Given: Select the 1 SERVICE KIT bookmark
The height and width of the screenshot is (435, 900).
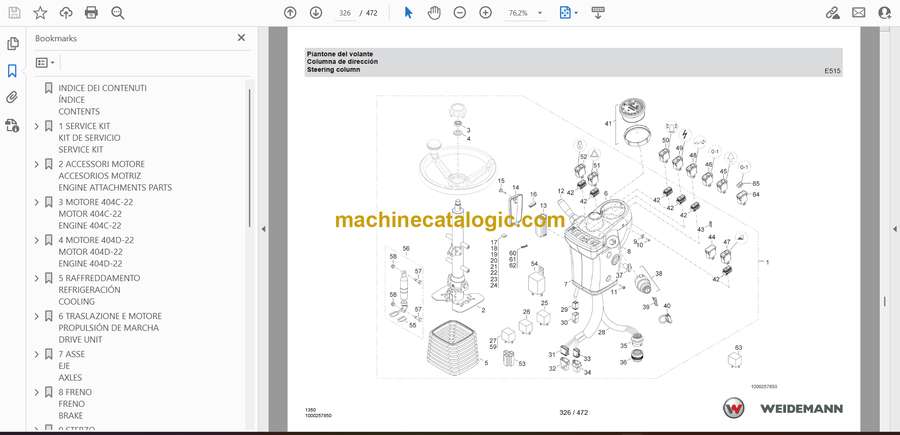Looking at the screenshot, I should [84, 126].
